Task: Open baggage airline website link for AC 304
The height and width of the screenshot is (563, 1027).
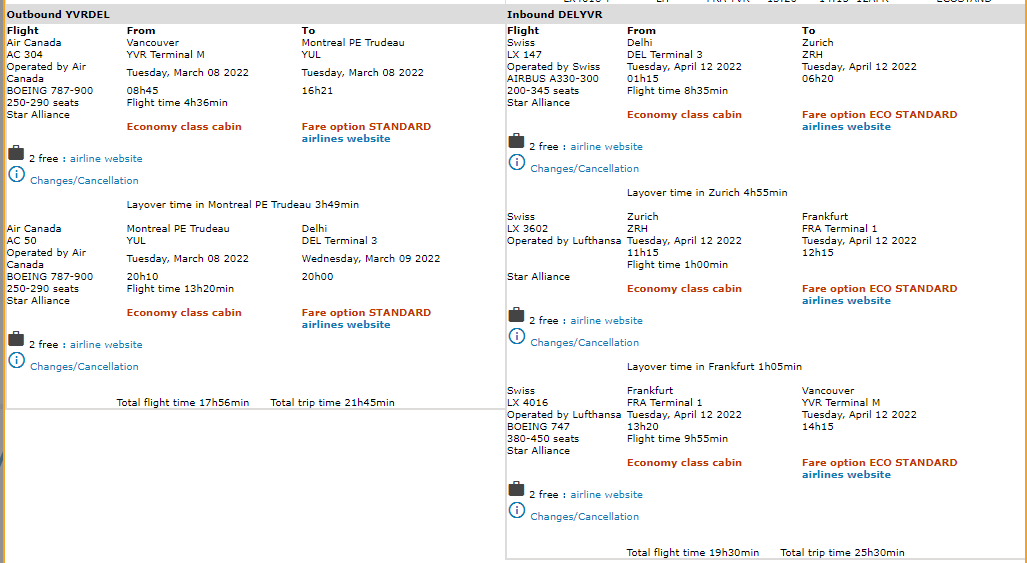Action: (106, 159)
